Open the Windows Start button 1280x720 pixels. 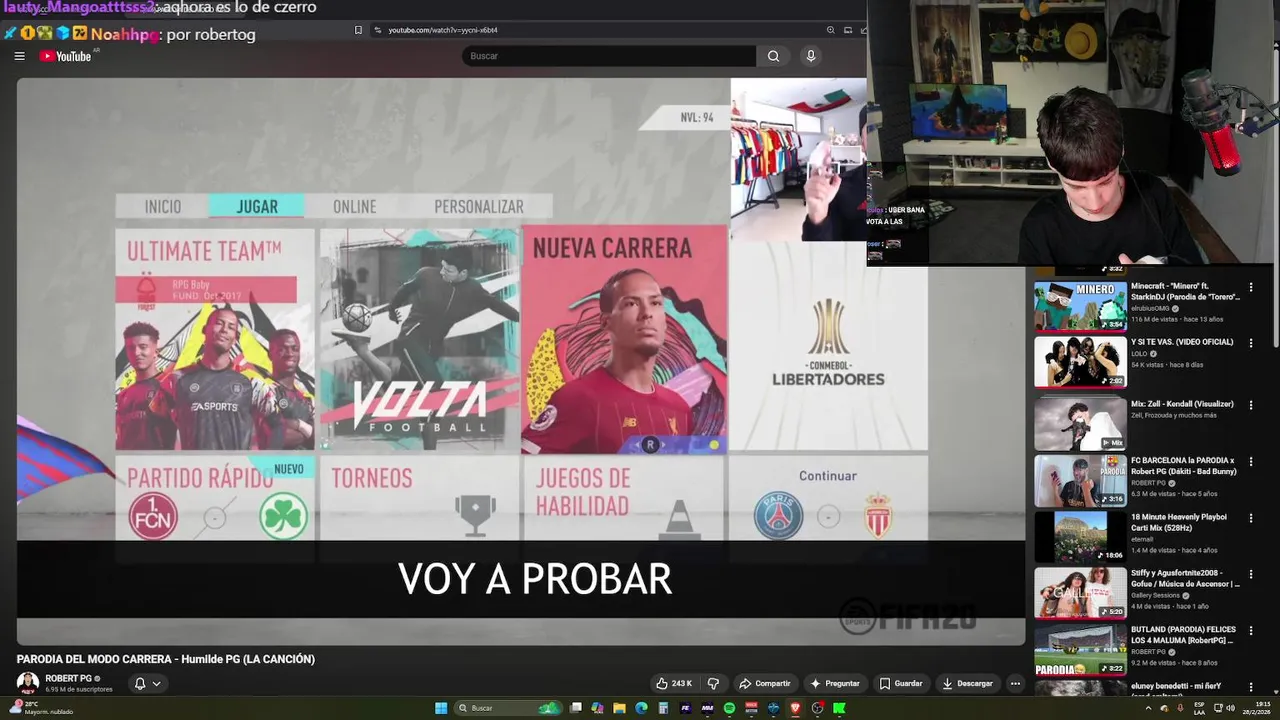click(x=440, y=708)
